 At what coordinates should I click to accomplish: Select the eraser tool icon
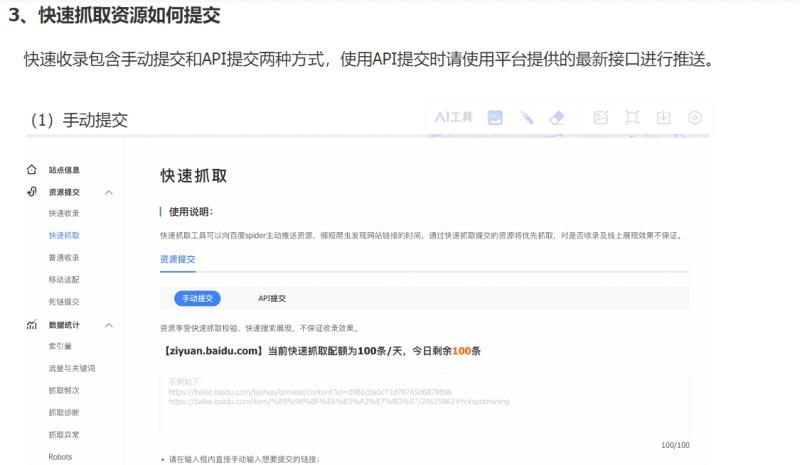tap(557, 118)
